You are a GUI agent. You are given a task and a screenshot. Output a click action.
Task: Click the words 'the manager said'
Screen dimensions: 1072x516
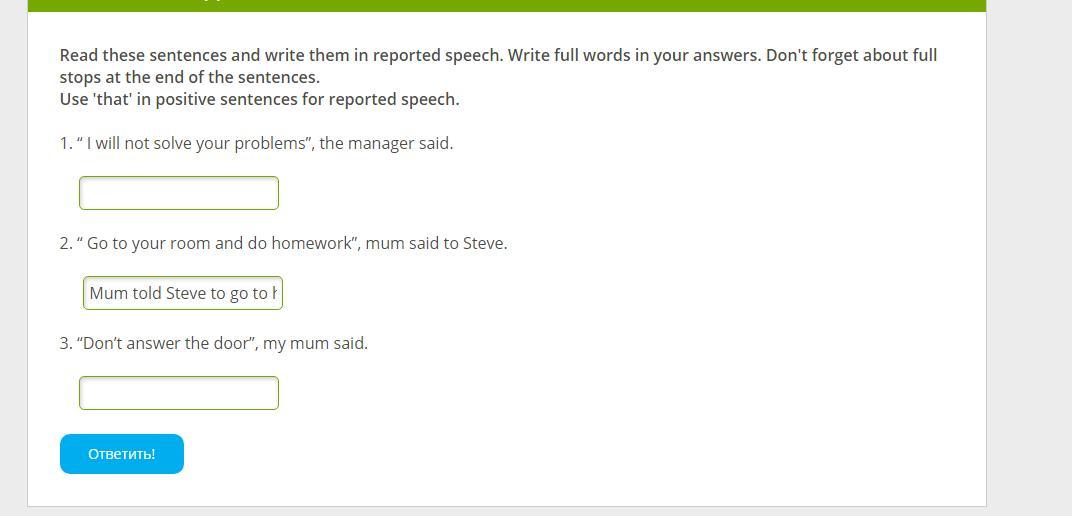pyautogui.click(x=386, y=143)
